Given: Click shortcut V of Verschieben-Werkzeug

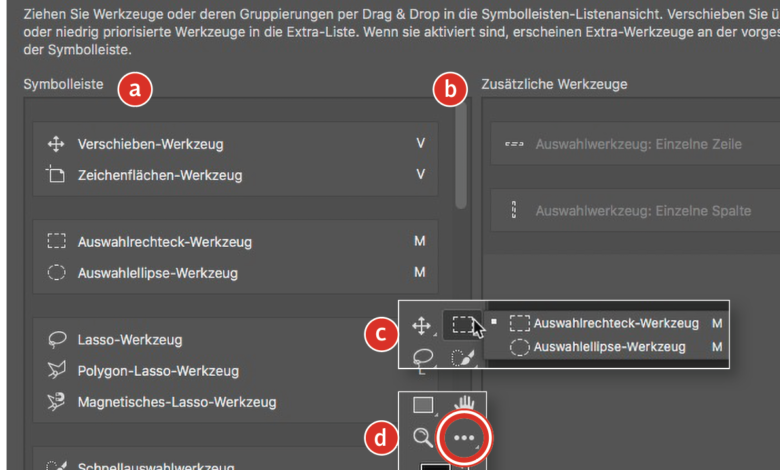Looking at the screenshot, I should click(420, 143).
